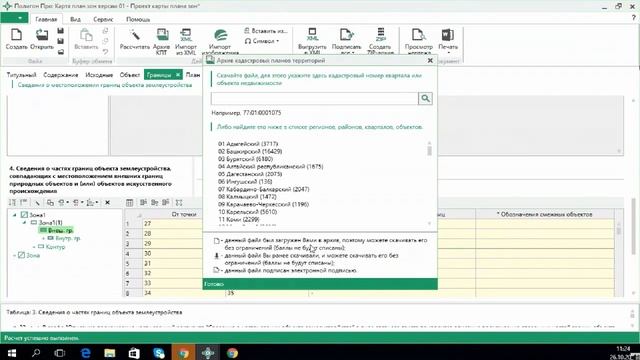Screen dimensions: 640x360
Task: Collapse the Зона1 tree node
Action: 15,215
